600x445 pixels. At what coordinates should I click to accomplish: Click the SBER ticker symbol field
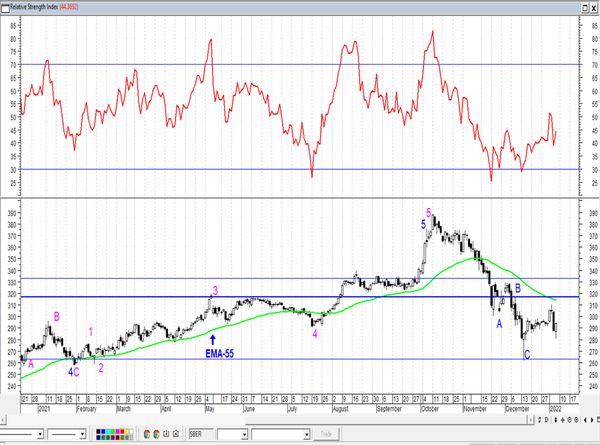click(201, 434)
